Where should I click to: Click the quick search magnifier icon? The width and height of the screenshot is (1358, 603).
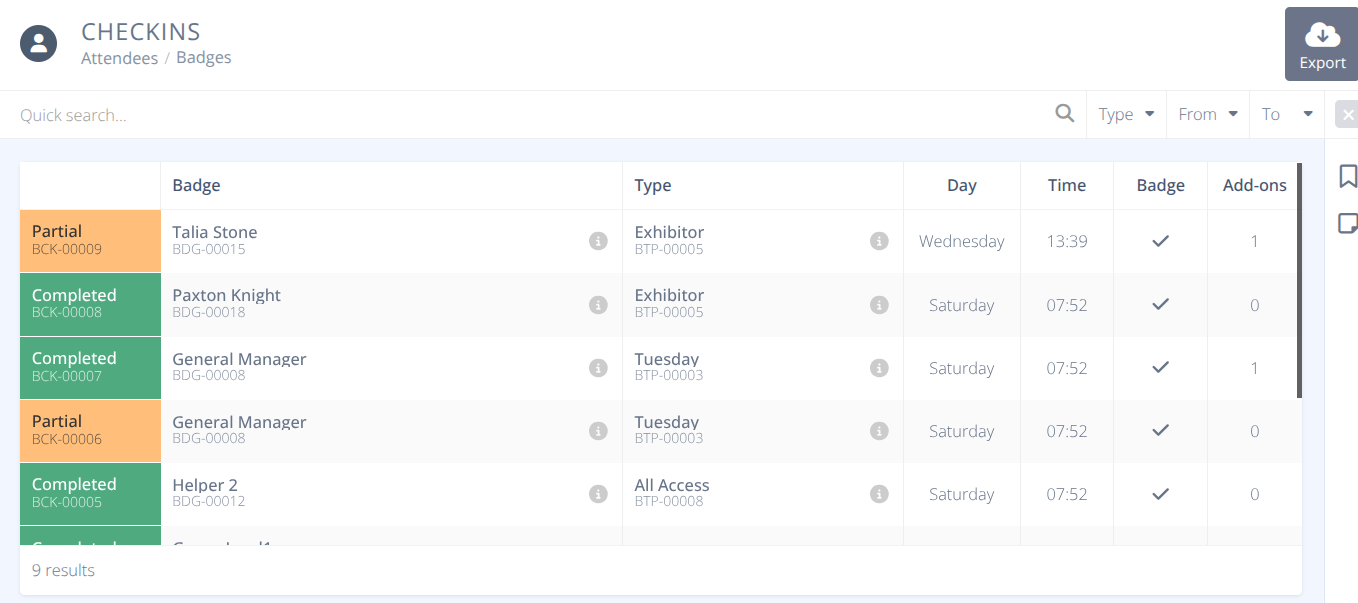[x=1064, y=113]
